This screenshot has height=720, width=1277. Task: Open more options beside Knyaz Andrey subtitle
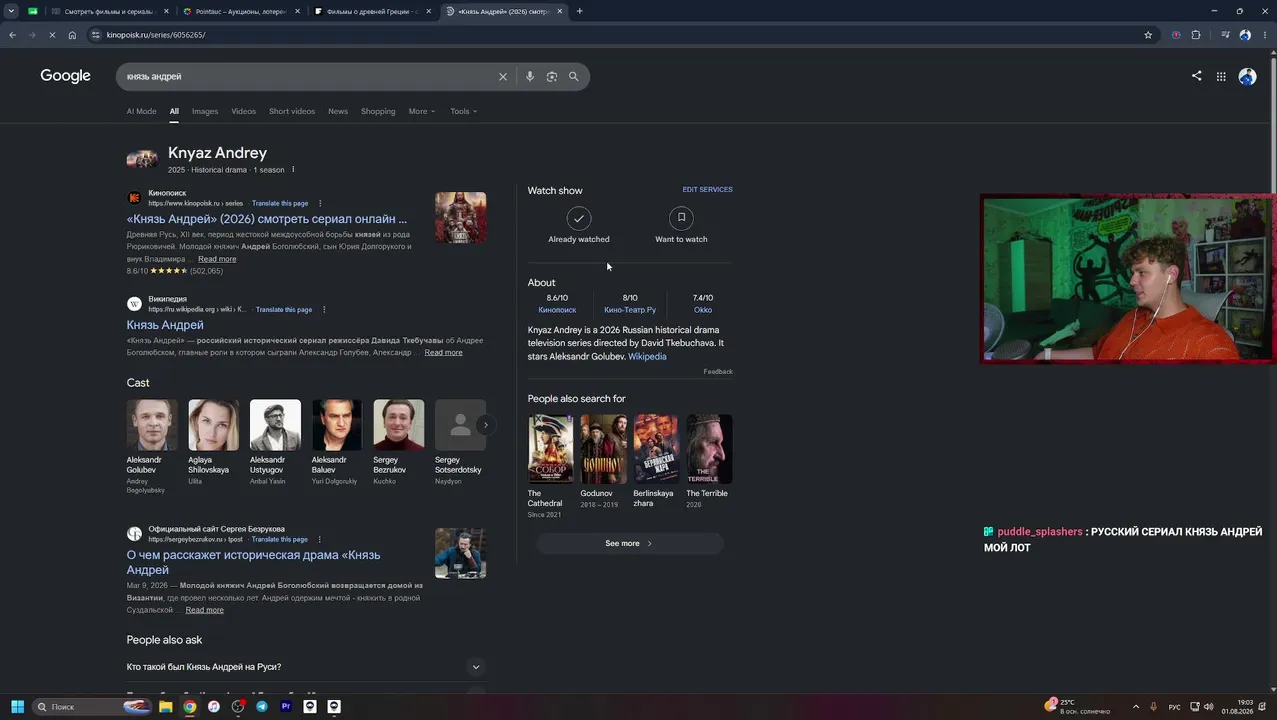(293, 170)
